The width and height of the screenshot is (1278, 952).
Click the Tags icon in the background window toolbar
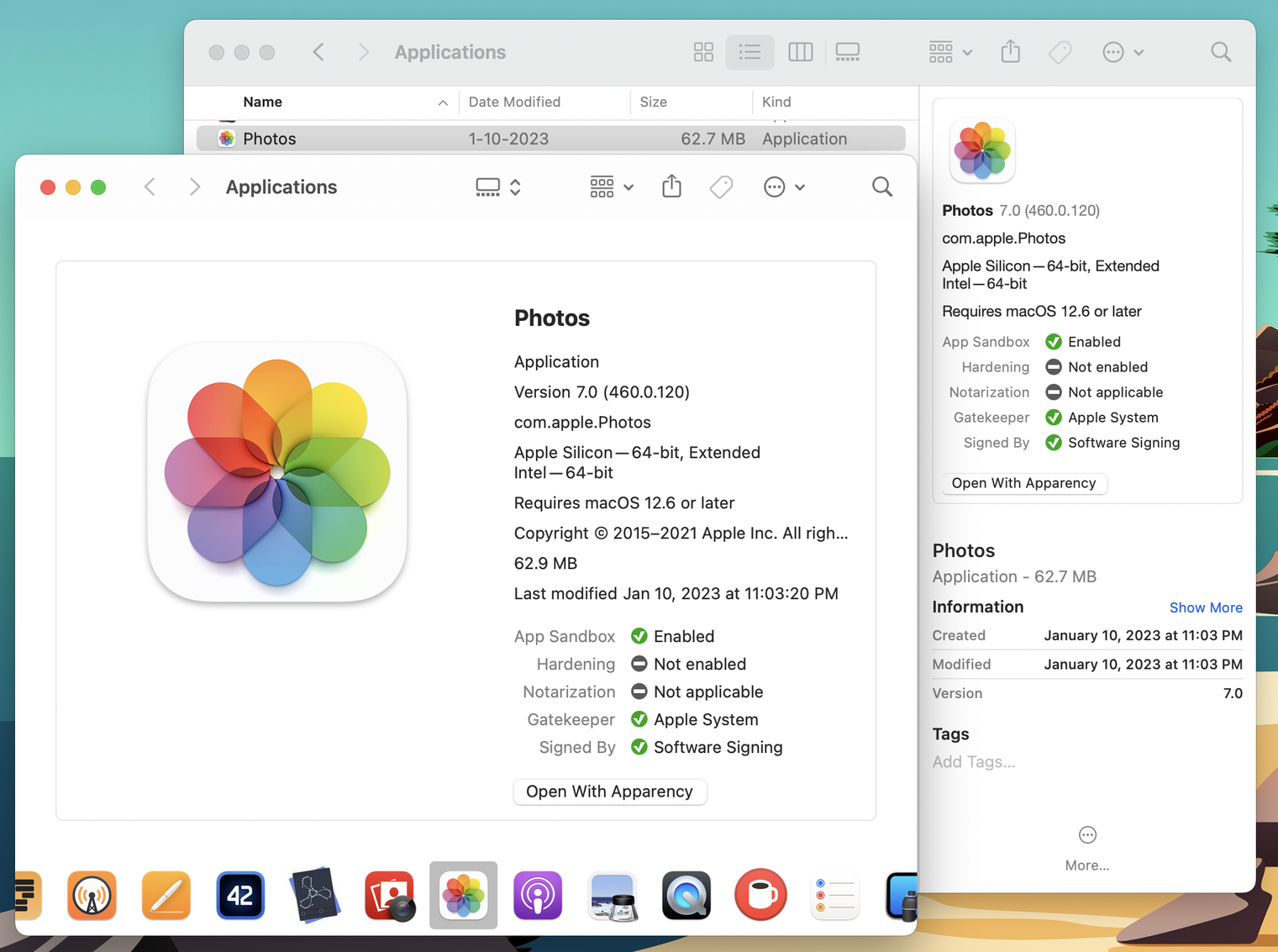point(1060,51)
